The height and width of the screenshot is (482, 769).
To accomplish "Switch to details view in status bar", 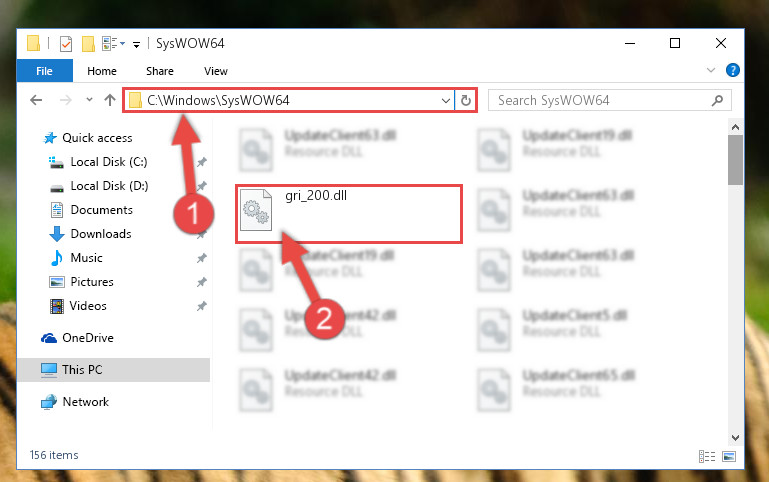I will 707,457.
